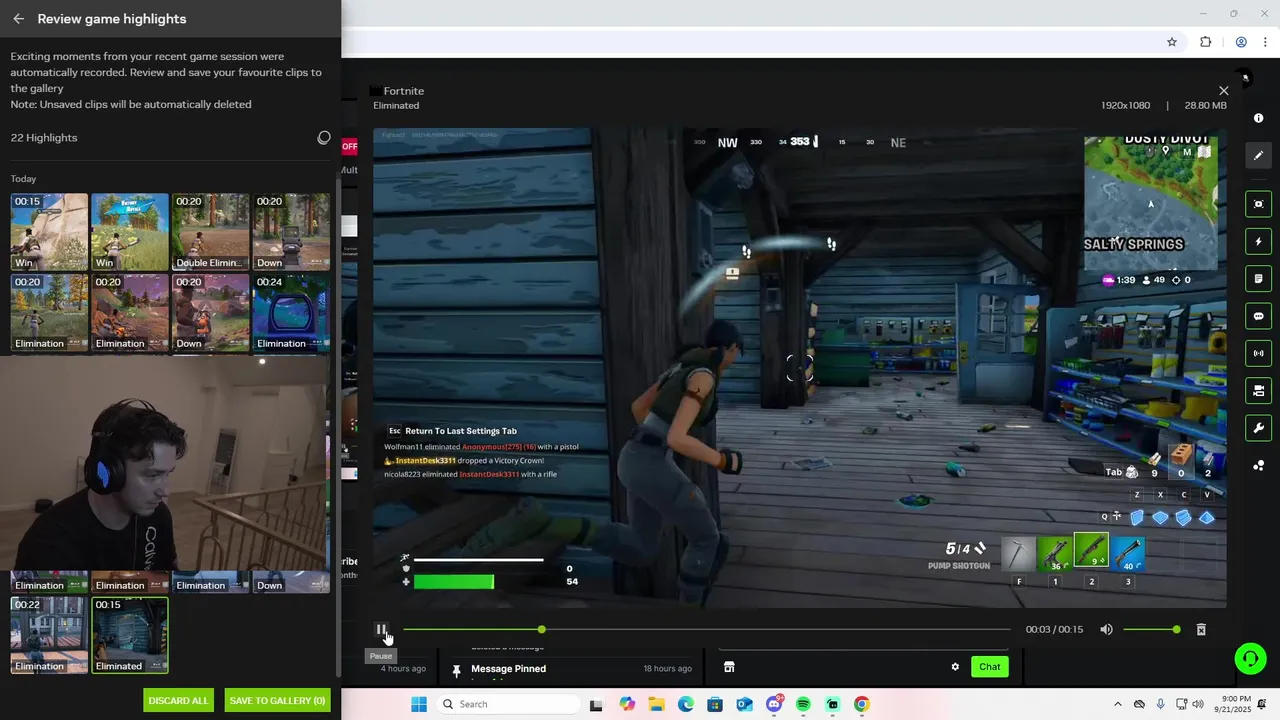This screenshot has width=1280, height=720.
Task: Open Copilot from the taskbar
Action: [x=627, y=704]
